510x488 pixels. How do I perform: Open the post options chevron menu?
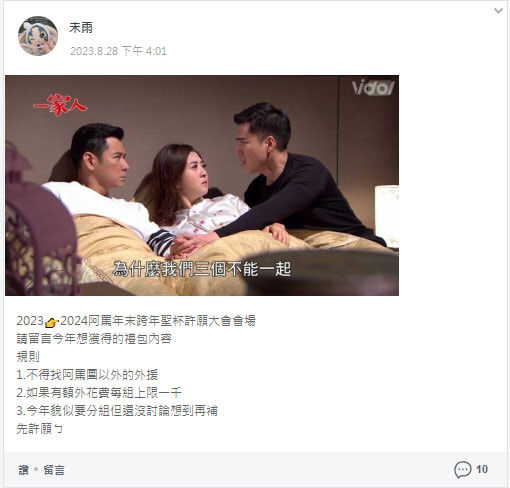(x=498, y=11)
